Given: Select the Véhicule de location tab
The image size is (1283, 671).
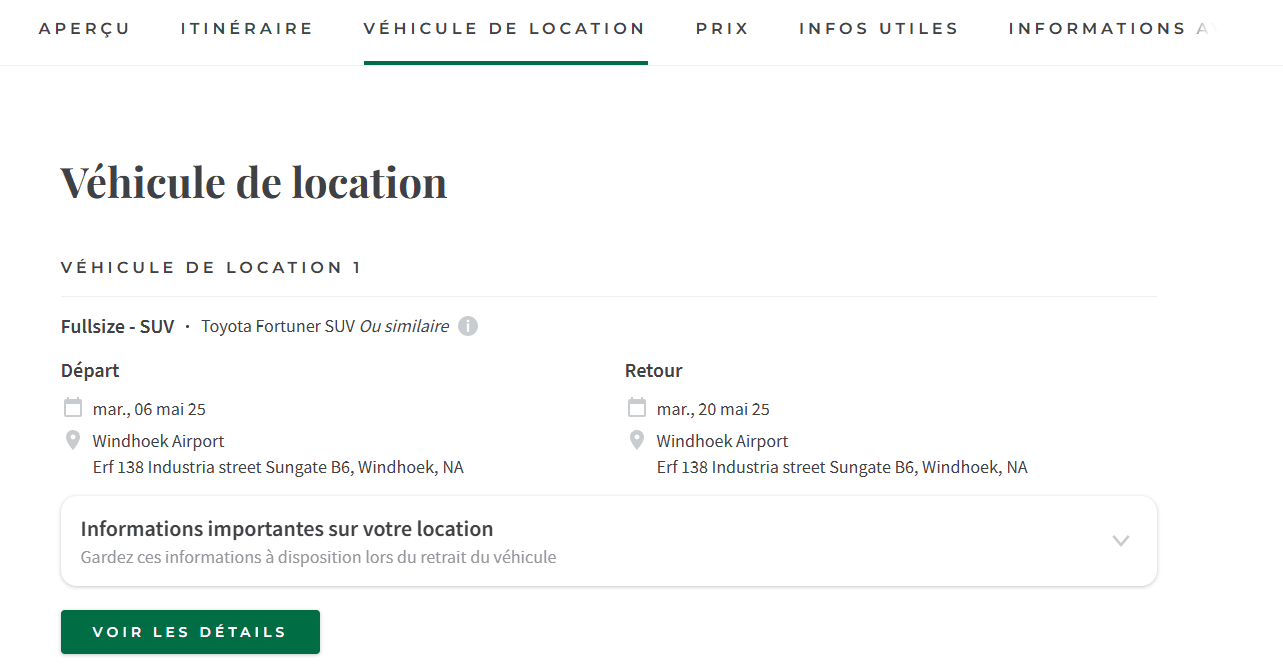Looking at the screenshot, I should tap(505, 29).
